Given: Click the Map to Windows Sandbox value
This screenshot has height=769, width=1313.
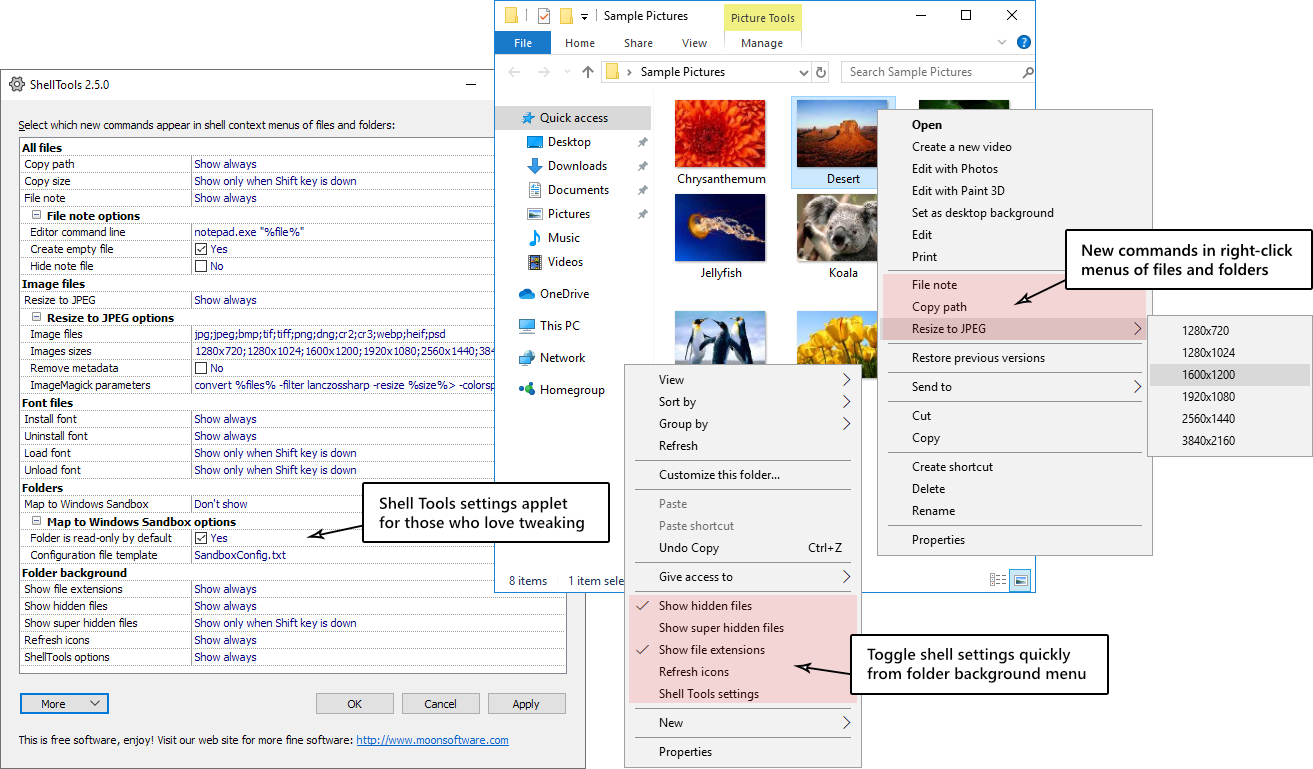Looking at the screenshot, I should click(x=344, y=504).
